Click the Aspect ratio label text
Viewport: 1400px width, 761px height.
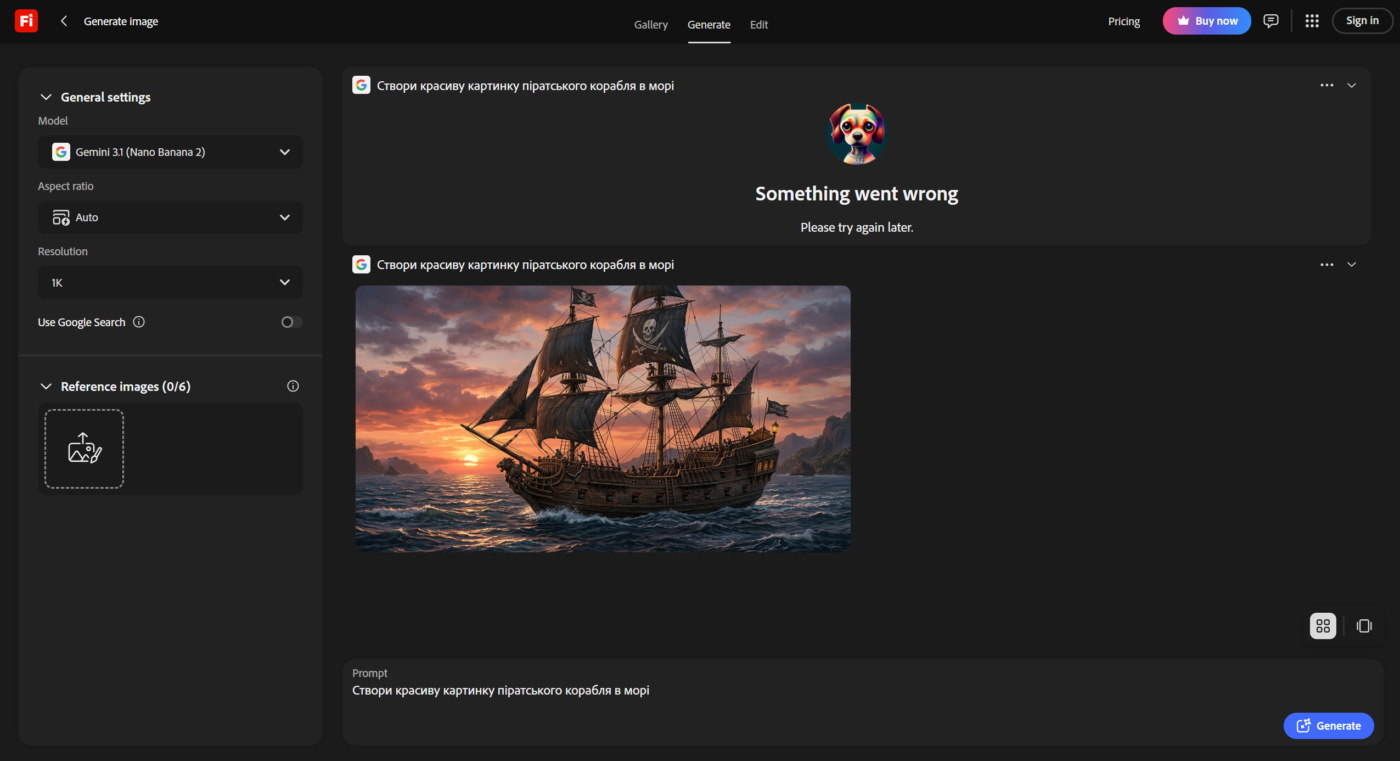tap(66, 186)
